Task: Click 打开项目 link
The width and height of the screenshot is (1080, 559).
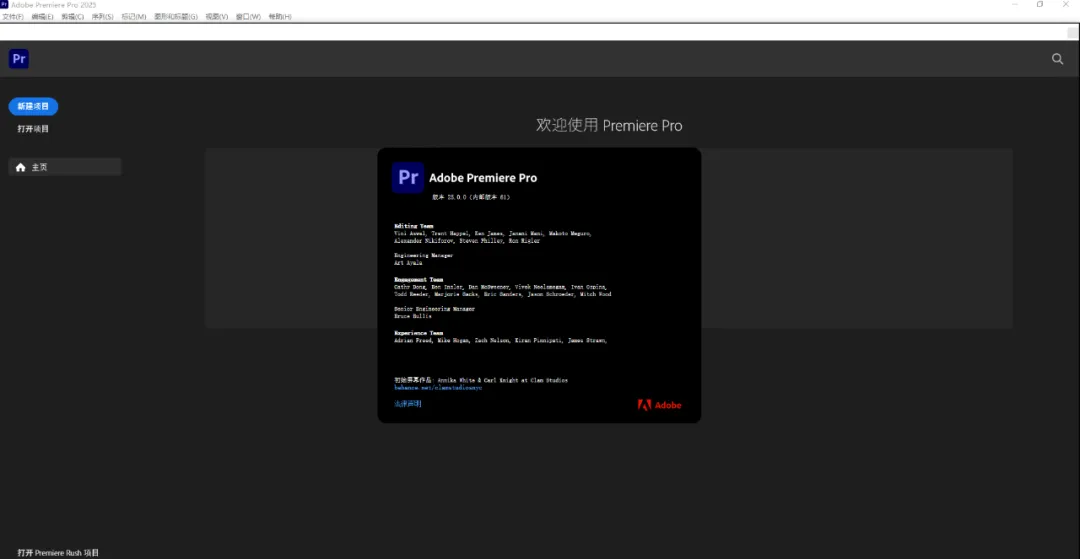Action: click(x=33, y=129)
